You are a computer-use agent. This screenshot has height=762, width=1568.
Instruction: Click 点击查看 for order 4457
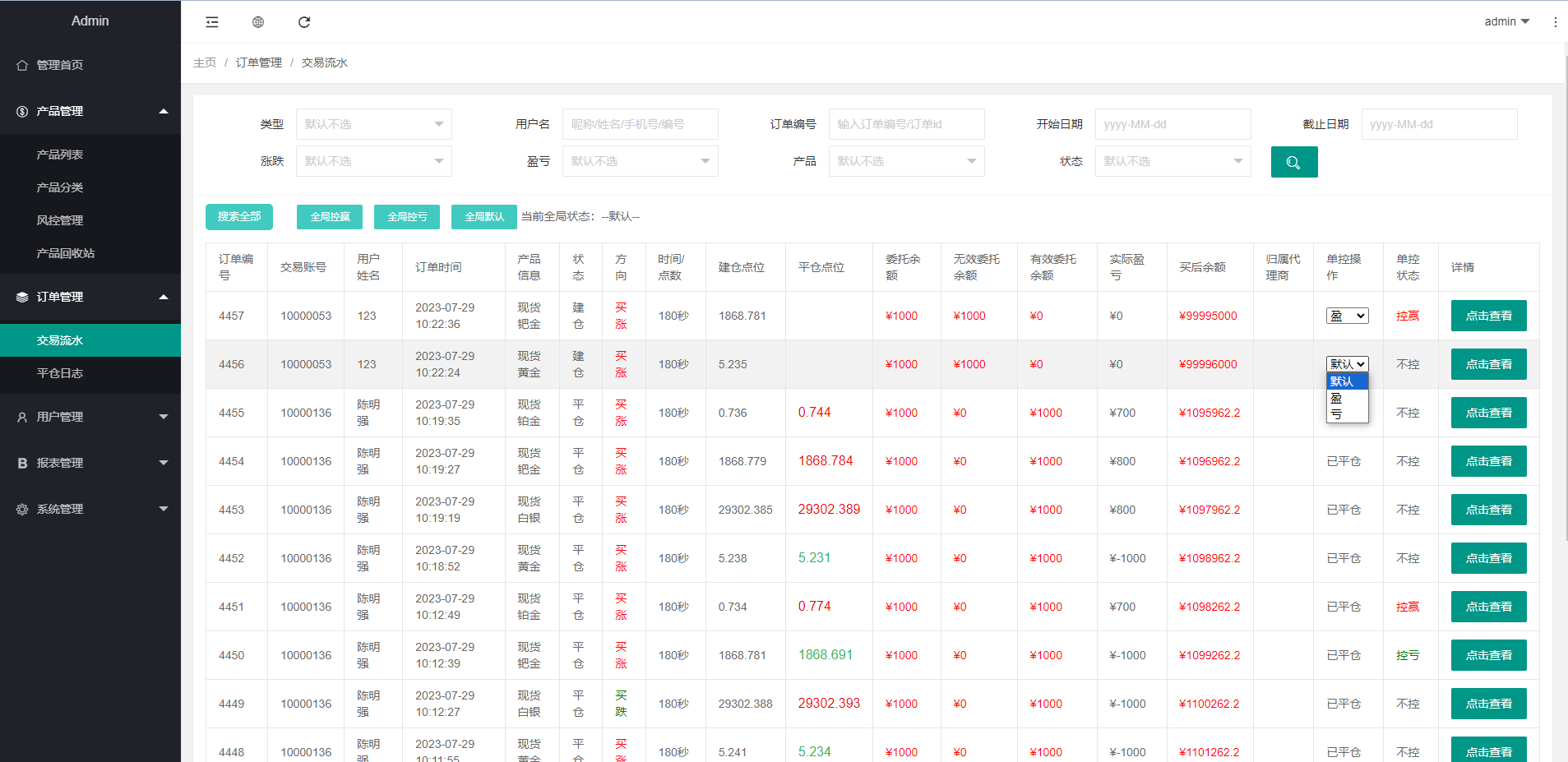tap(1488, 315)
